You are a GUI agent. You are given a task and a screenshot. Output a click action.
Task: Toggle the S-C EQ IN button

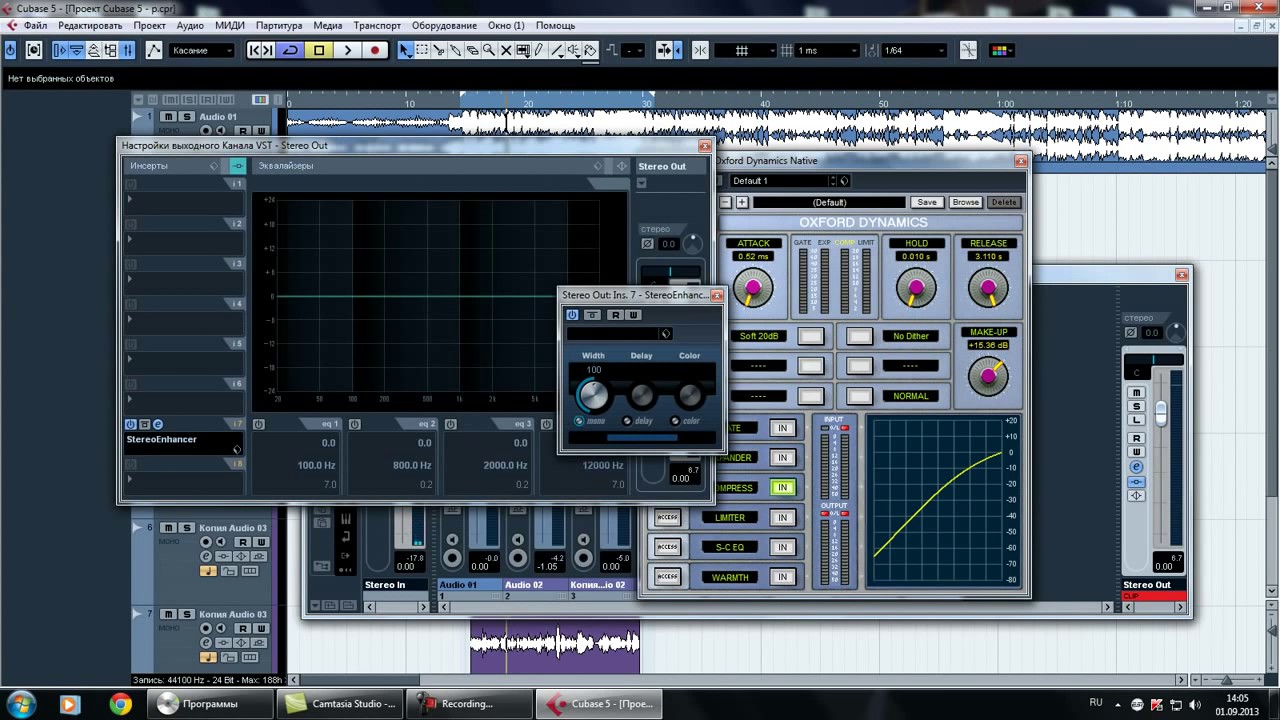coord(782,547)
